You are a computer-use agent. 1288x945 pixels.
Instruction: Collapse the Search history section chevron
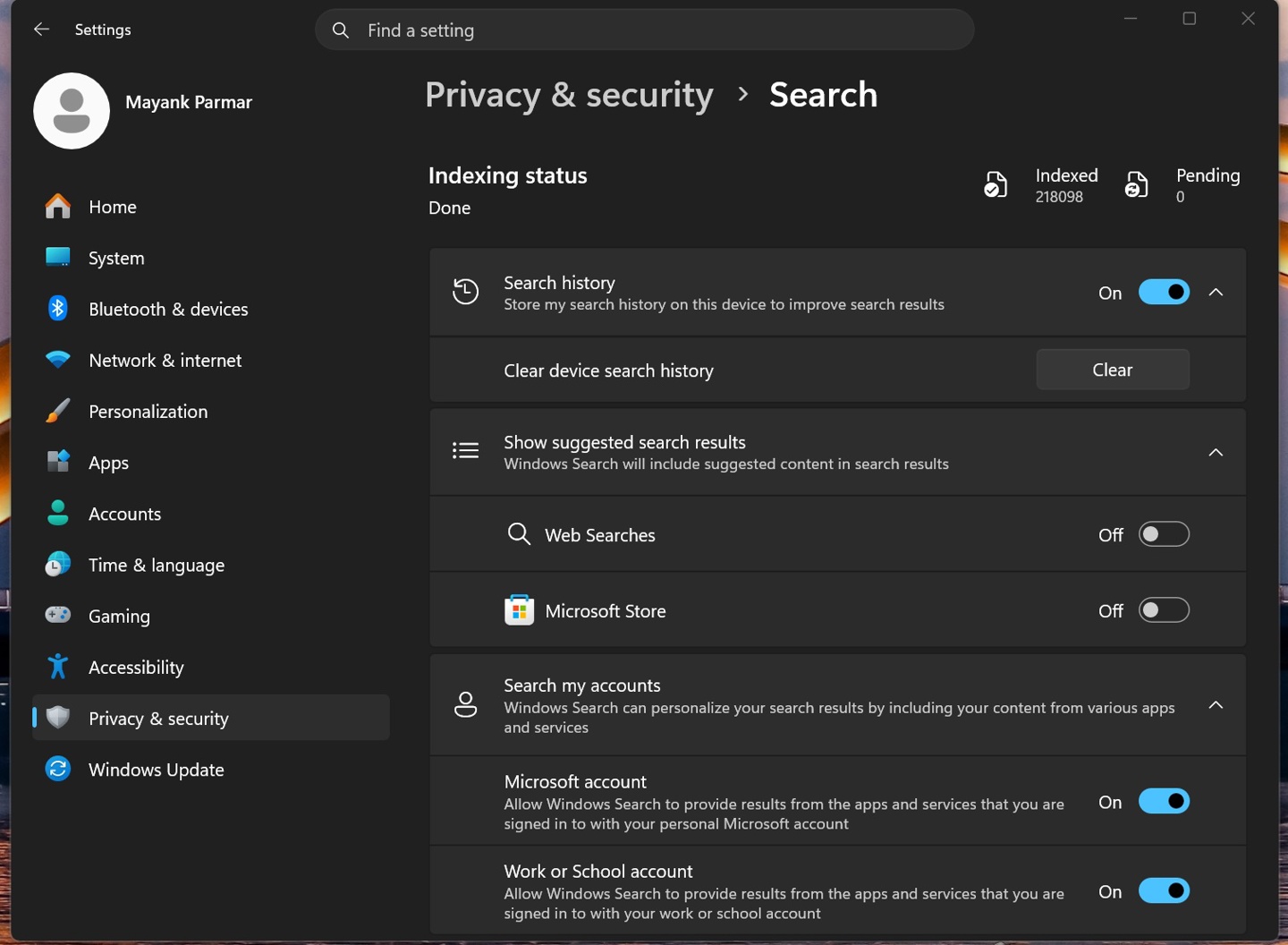tap(1216, 293)
